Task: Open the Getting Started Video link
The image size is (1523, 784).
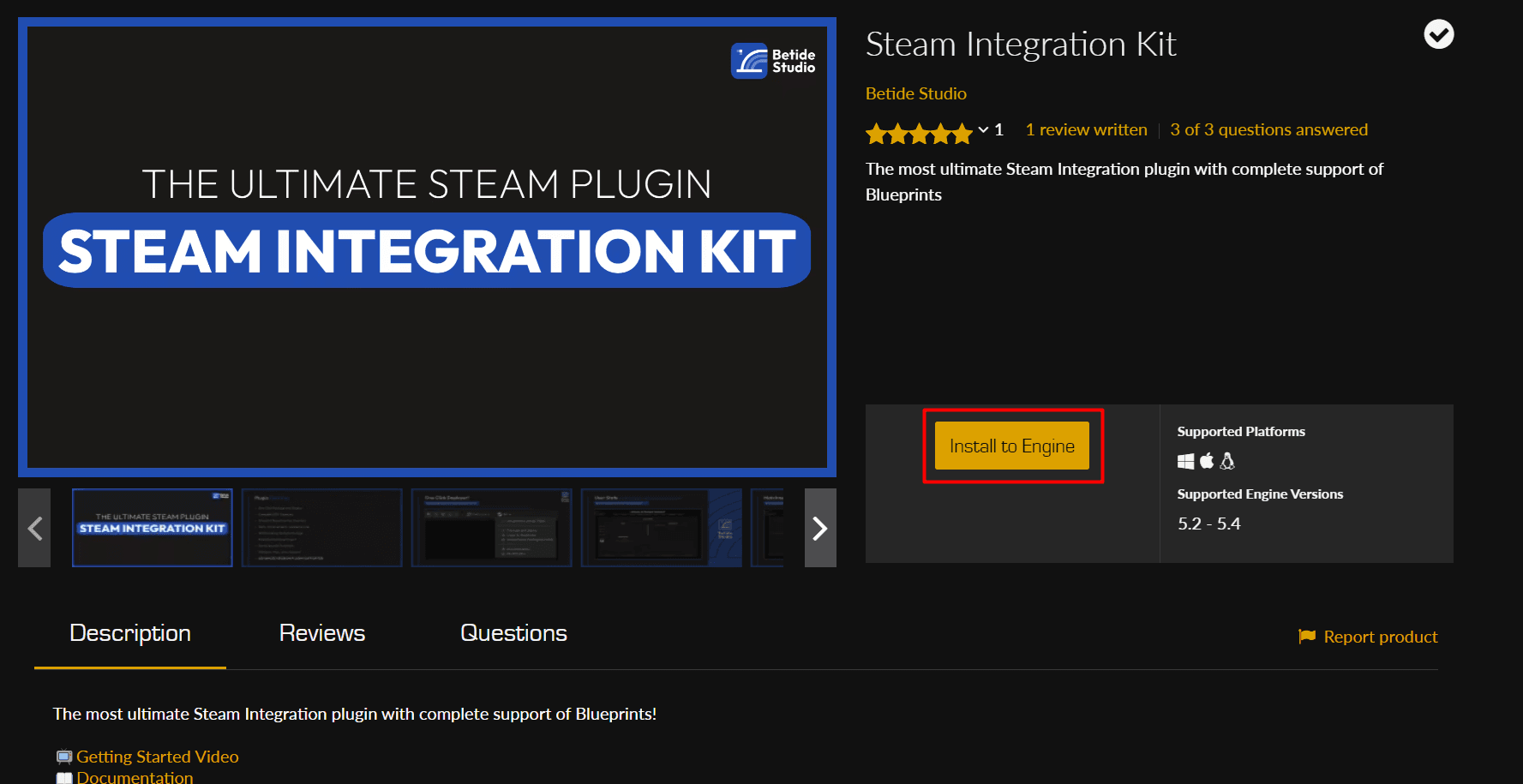Action: point(157,757)
